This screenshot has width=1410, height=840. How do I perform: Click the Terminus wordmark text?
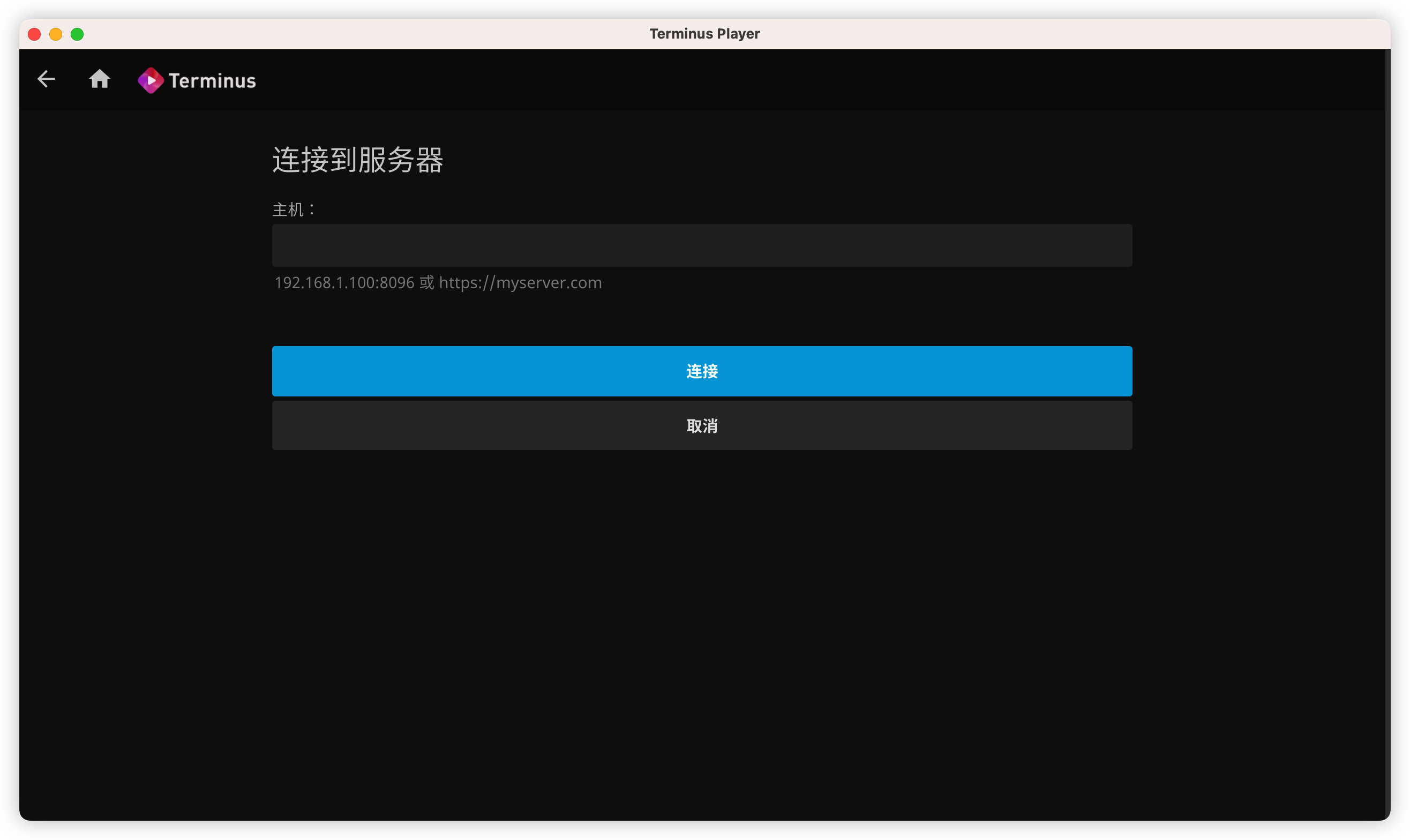212,81
